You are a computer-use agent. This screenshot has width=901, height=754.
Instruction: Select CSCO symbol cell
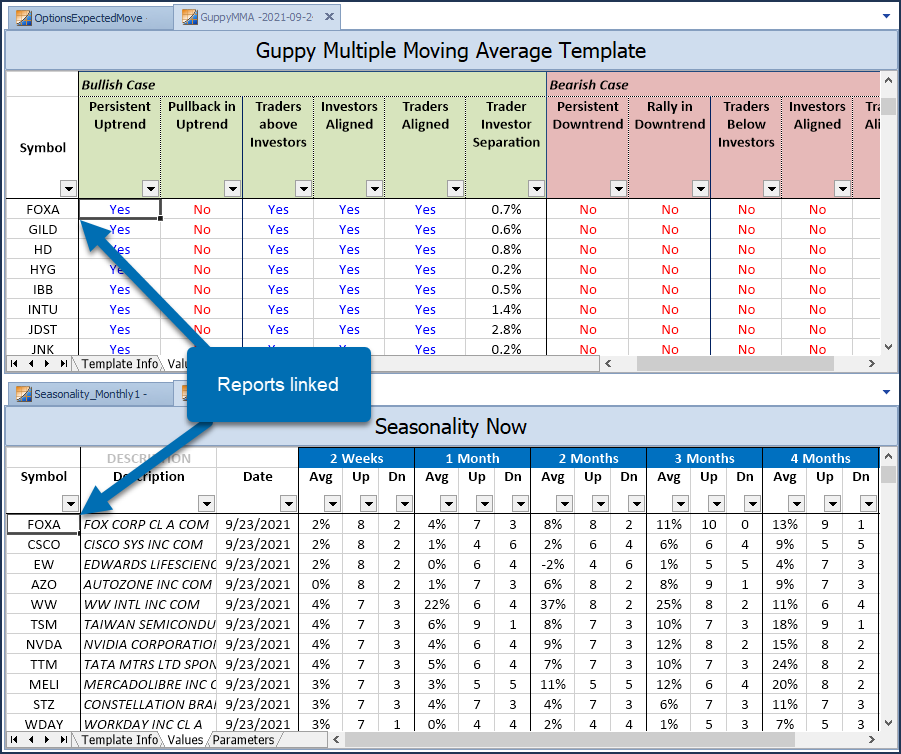(x=44, y=544)
